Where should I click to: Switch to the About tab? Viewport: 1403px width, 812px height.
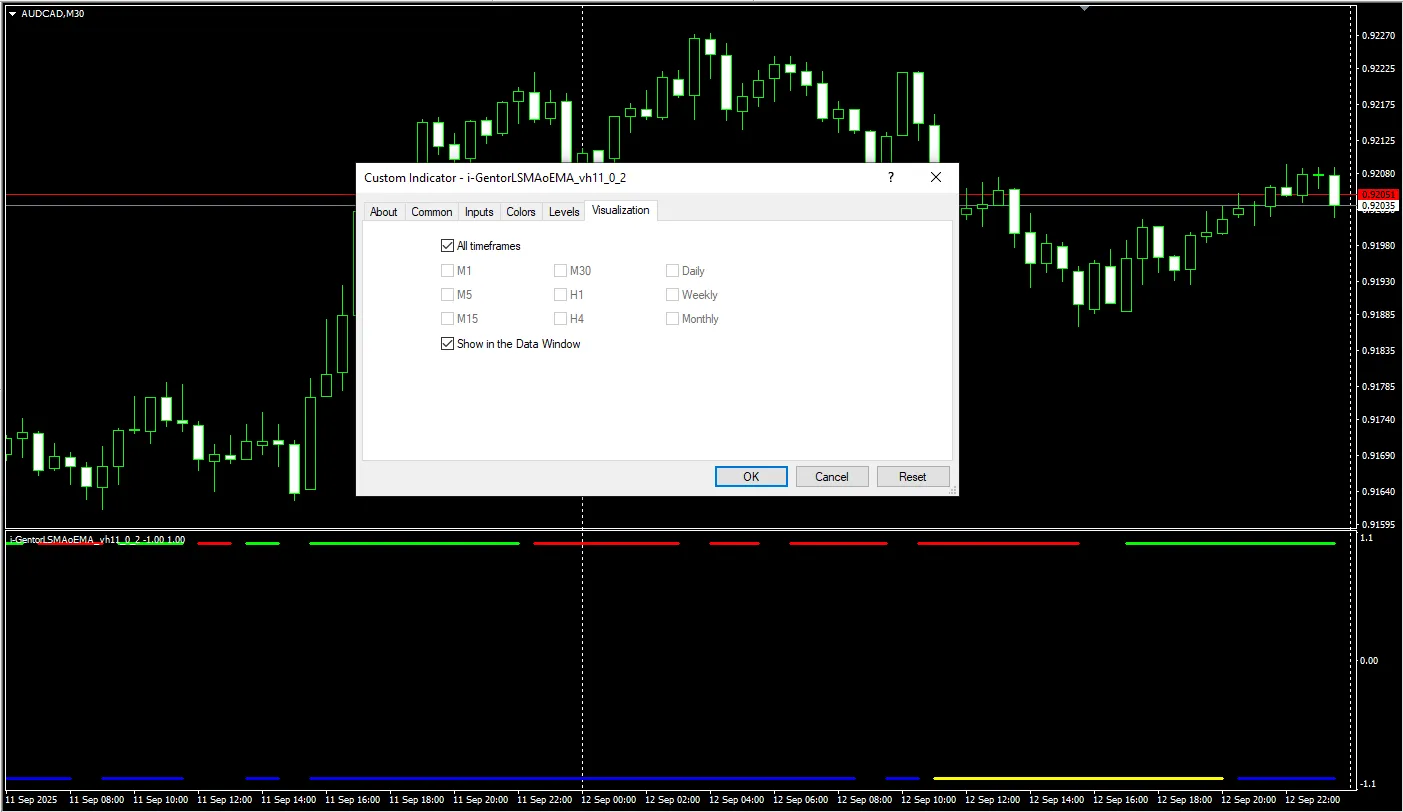(383, 212)
